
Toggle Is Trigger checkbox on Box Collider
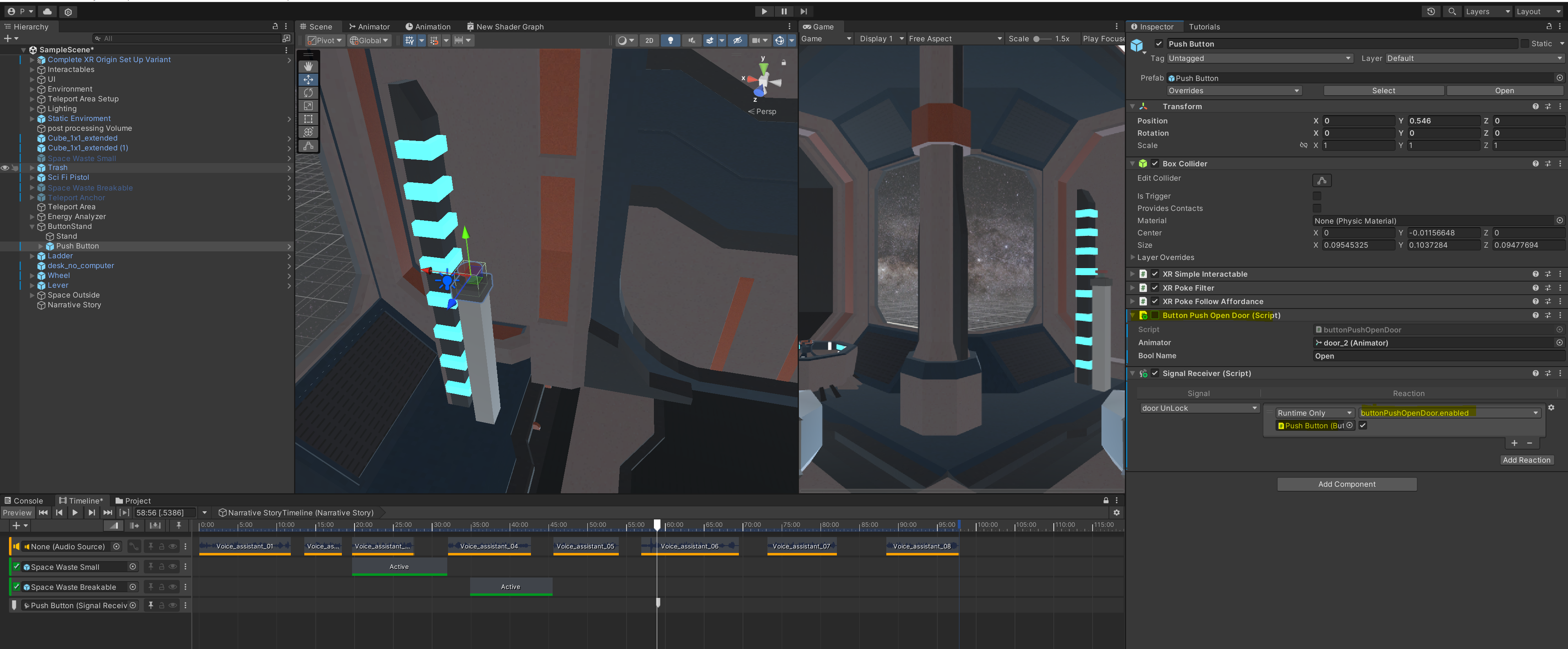click(x=1317, y=196)
